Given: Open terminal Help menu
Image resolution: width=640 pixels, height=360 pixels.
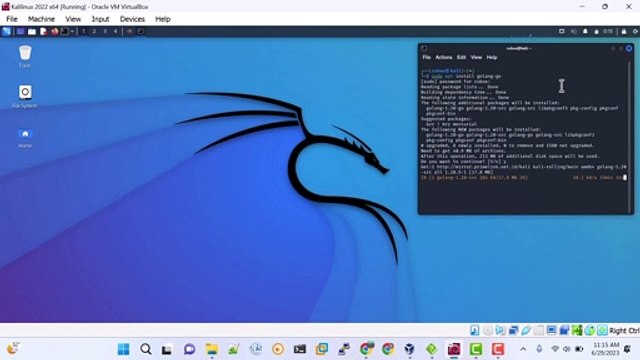Looking at the screenshot, I should 492,58.
